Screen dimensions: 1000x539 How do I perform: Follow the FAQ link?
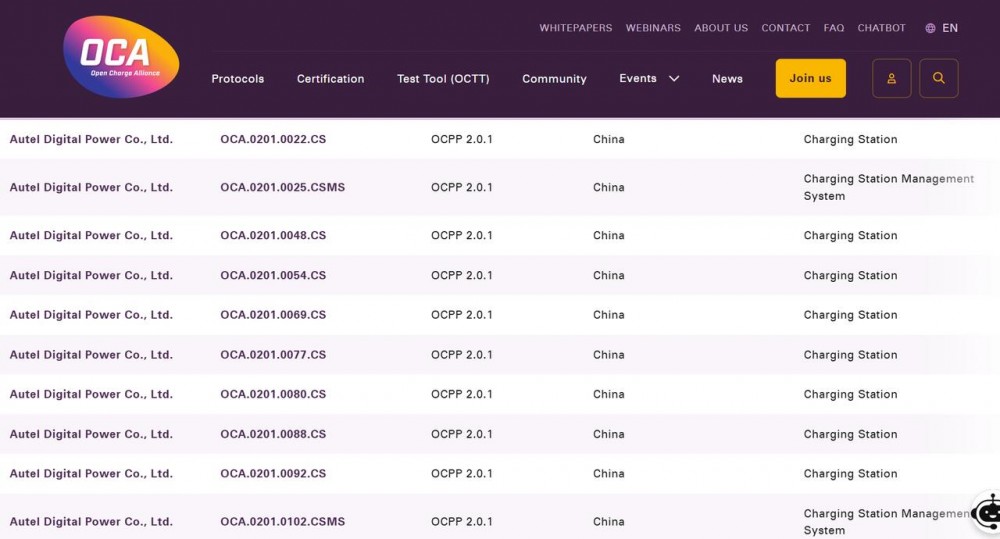834,28
